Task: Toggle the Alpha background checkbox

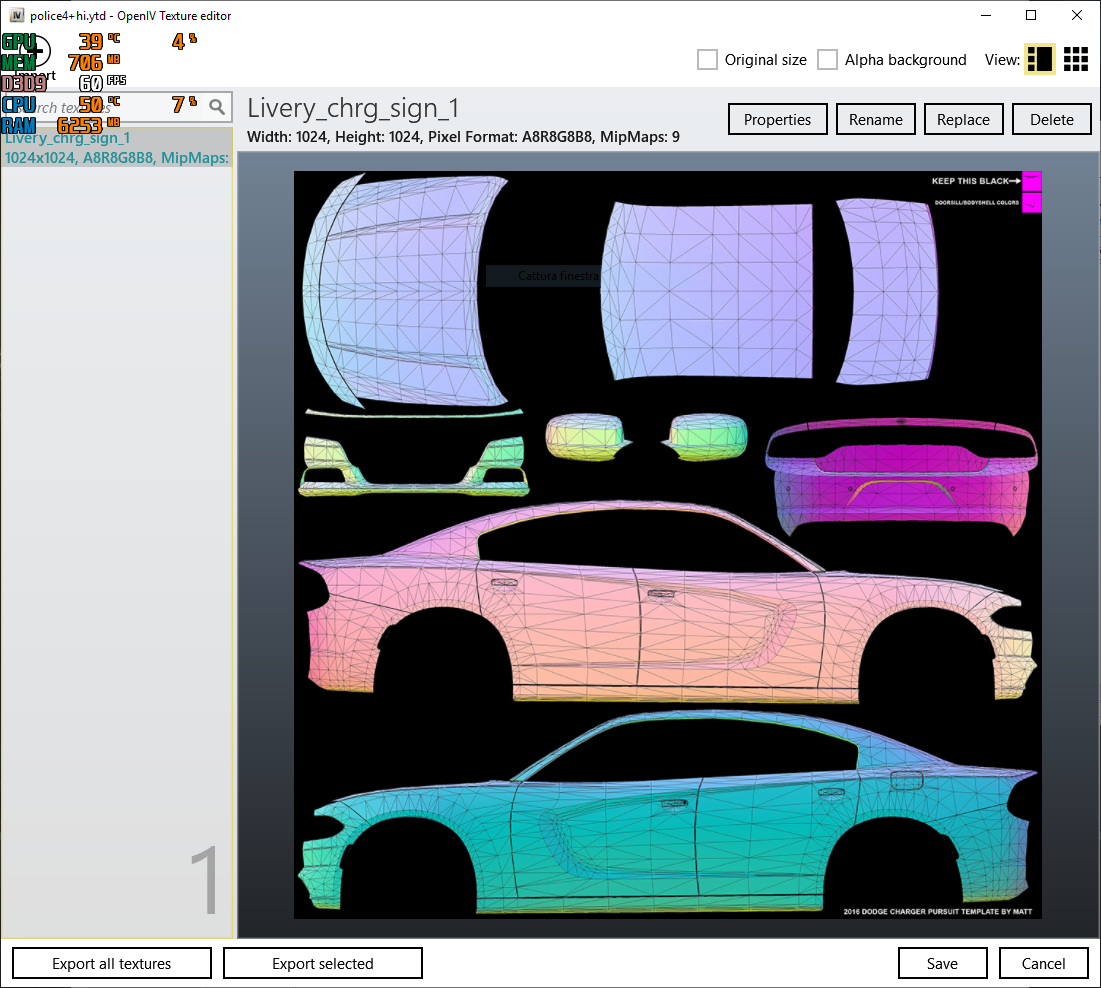Action: (x=828, y=60)
